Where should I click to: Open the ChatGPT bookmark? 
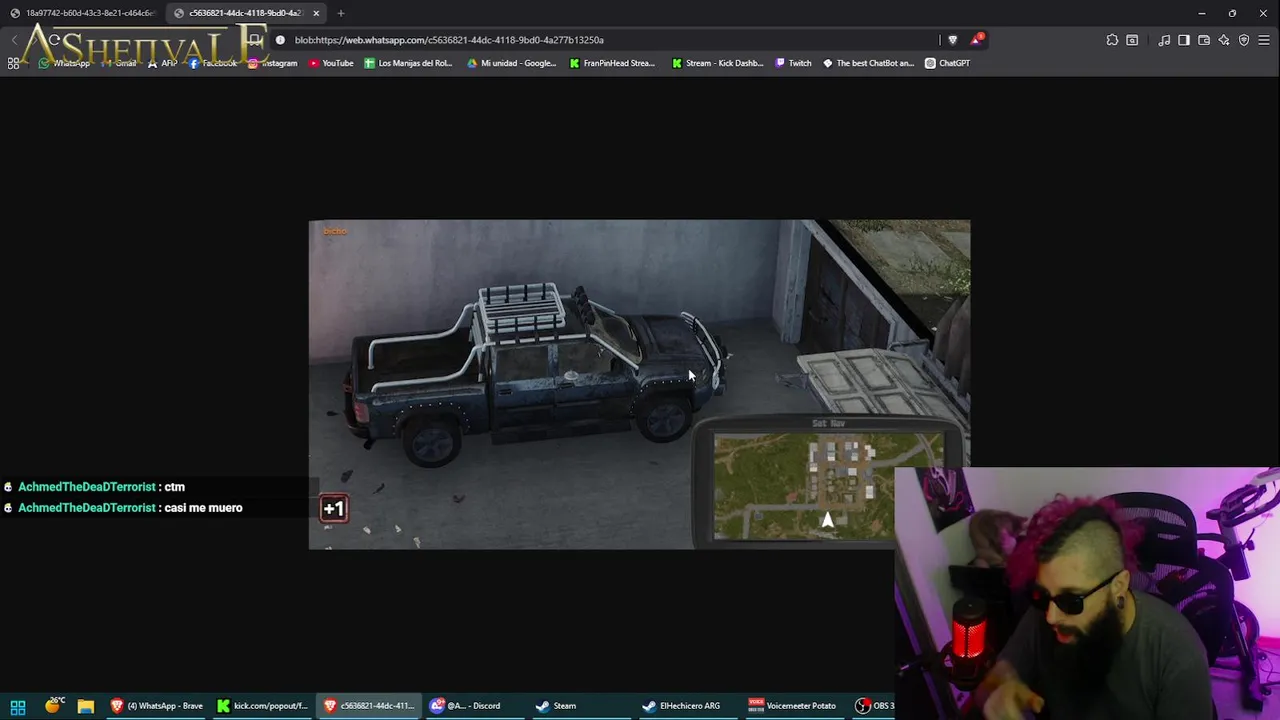(x=947, y=63)
